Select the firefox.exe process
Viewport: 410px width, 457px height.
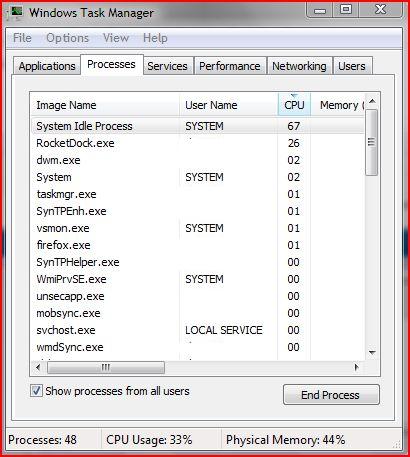198,245
